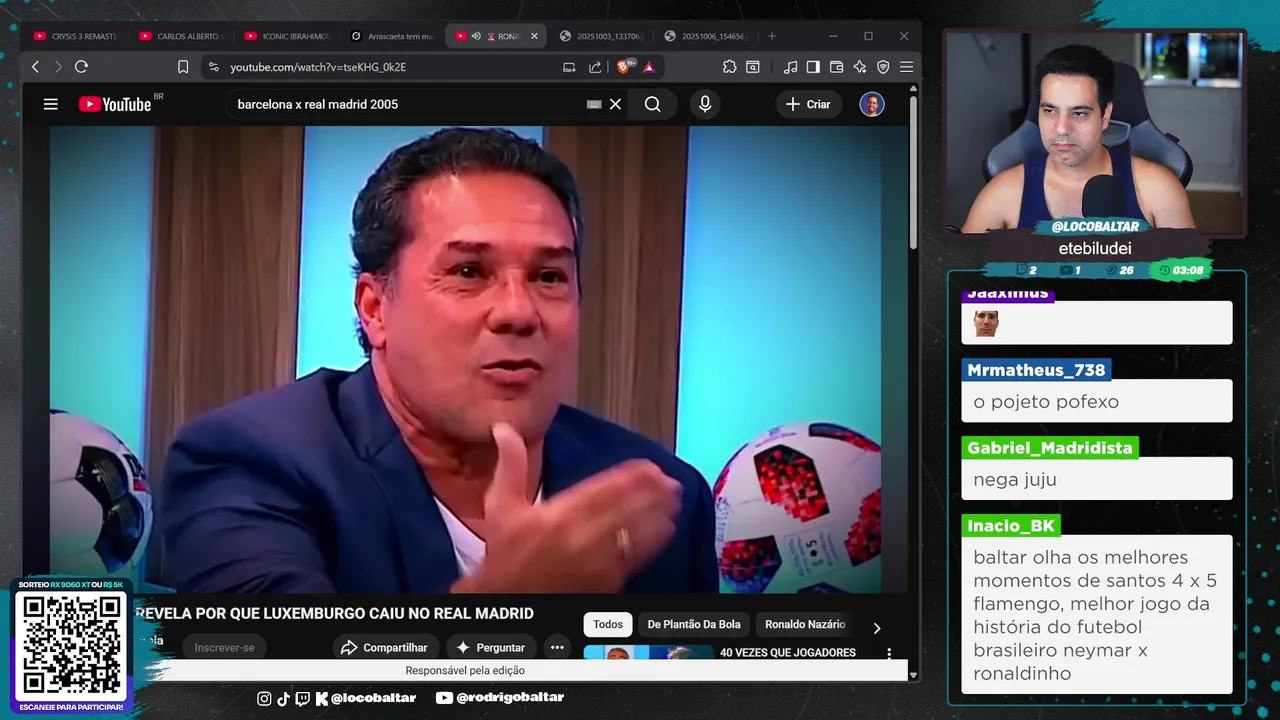Viewport: 1280px width, 720px height.
Task: Open the Brave wallet icon
Action: click(837, 67)
